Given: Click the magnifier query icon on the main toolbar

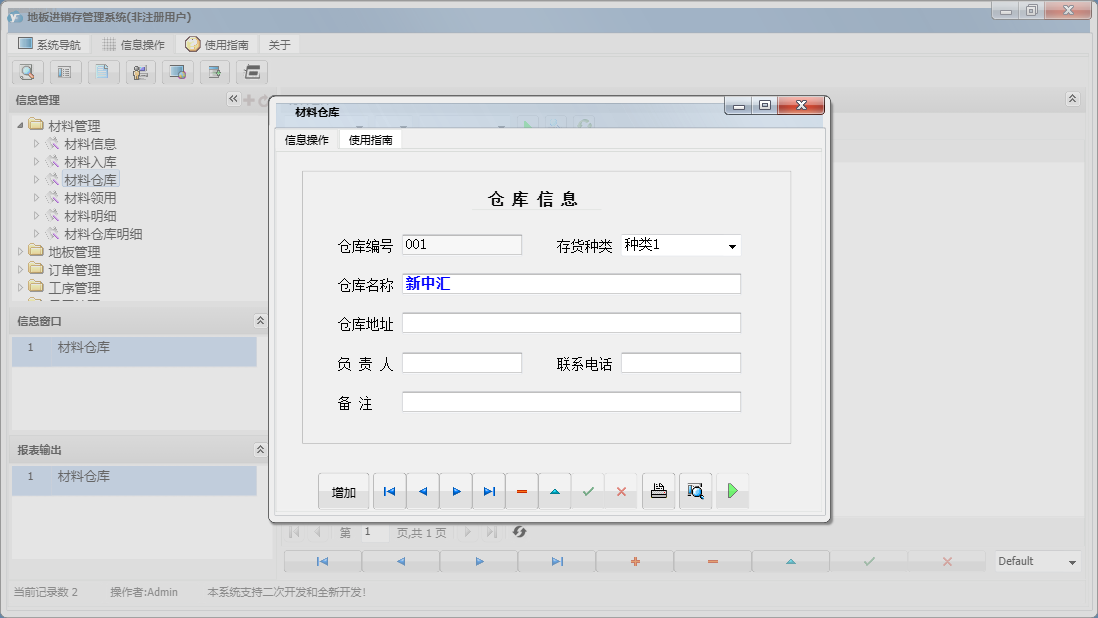Looking at the screenshot, I should click(x=27, y=72).
